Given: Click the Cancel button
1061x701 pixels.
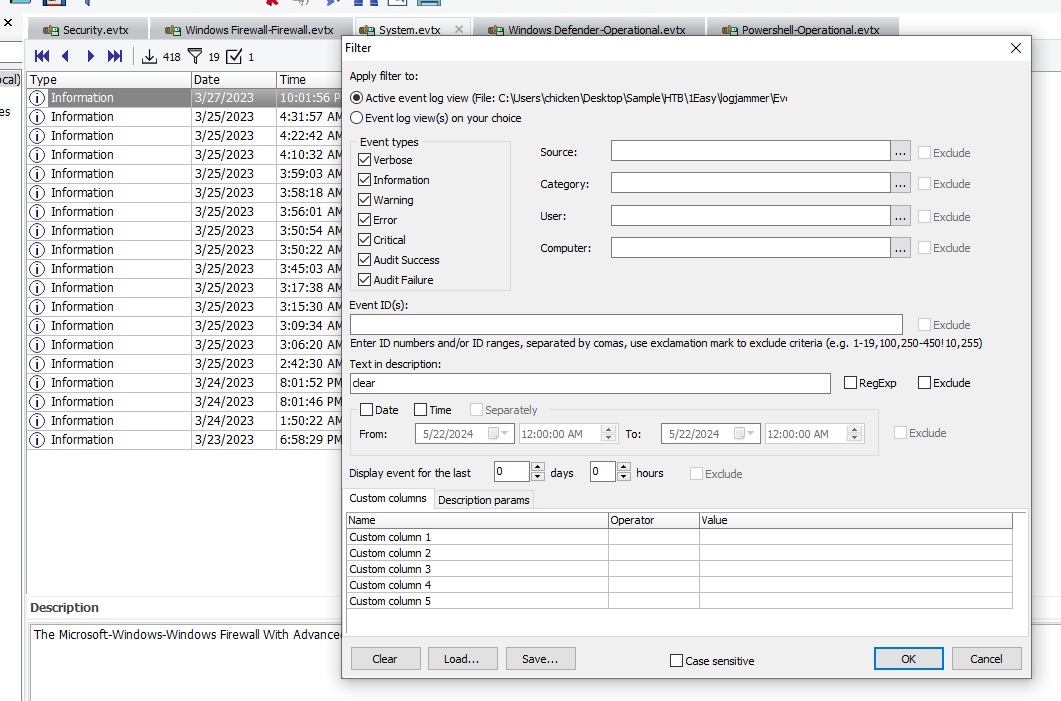Looking at the screenshot, I should [x=986, y=658].
